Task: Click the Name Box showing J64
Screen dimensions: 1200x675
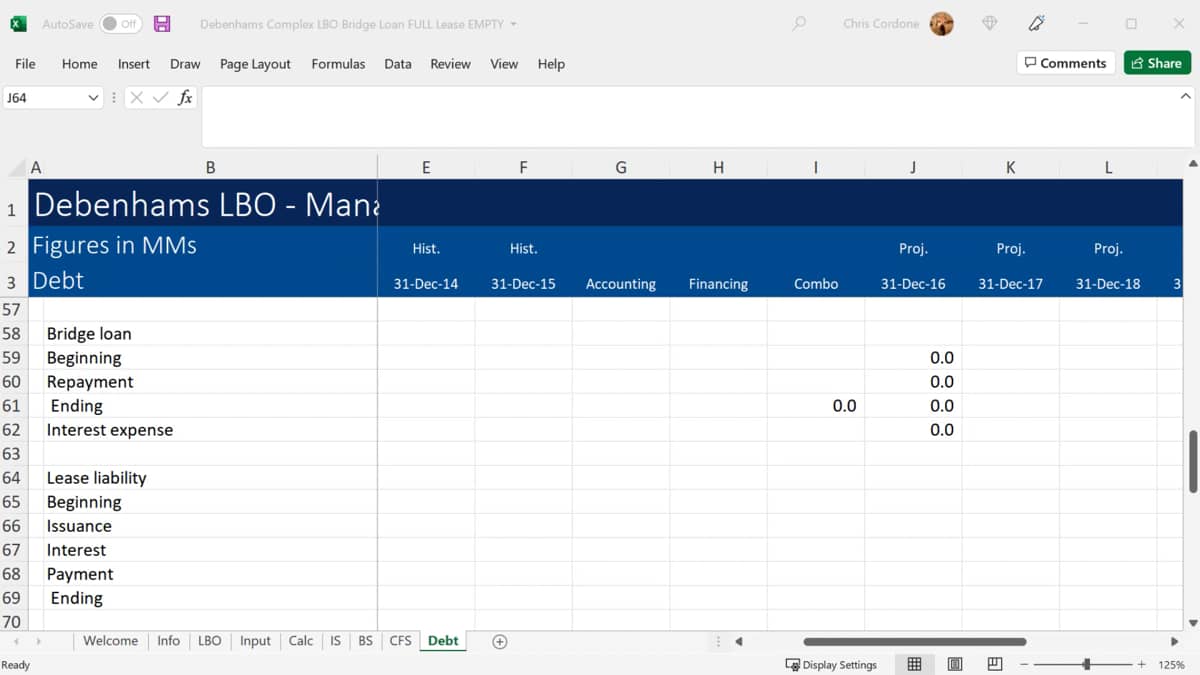Action: click(x=45, y=98)
